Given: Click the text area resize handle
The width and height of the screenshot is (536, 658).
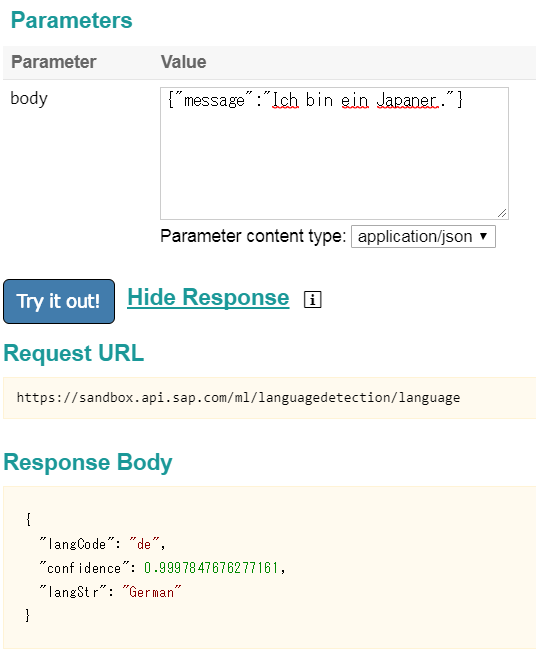Looking at the screenshot, I should (502, 213).
